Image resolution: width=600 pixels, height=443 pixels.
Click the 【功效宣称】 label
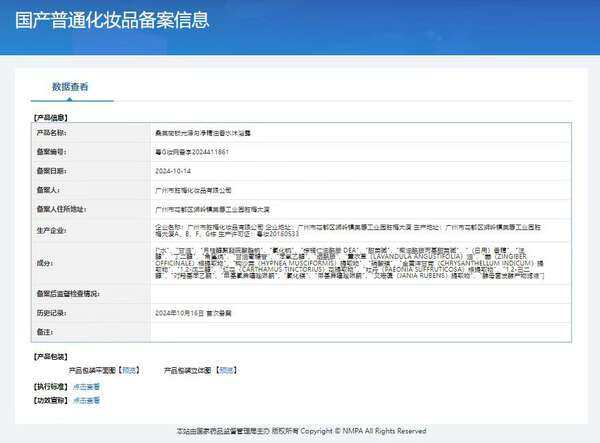[51, 401]
